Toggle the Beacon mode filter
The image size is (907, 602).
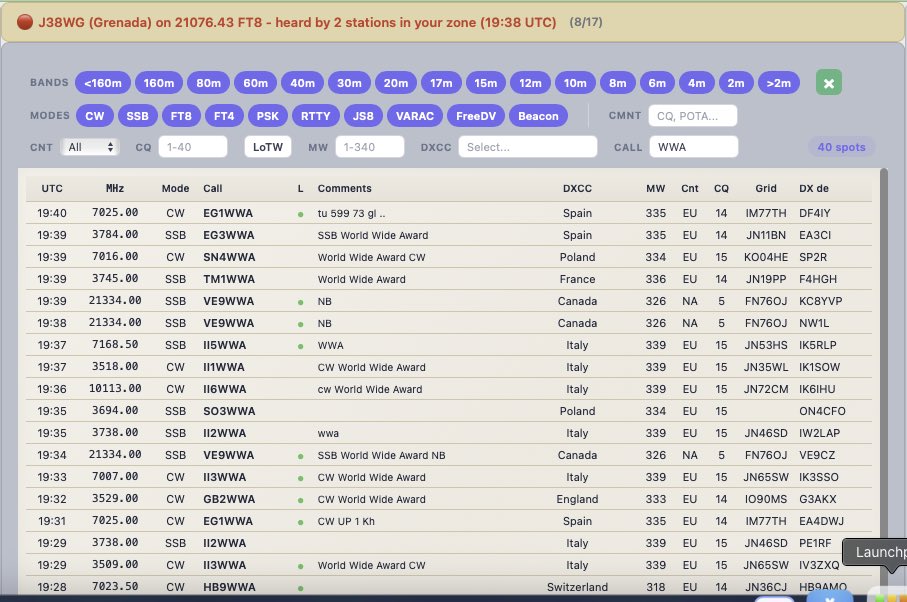pyautogui.click(x=538, y=116)
